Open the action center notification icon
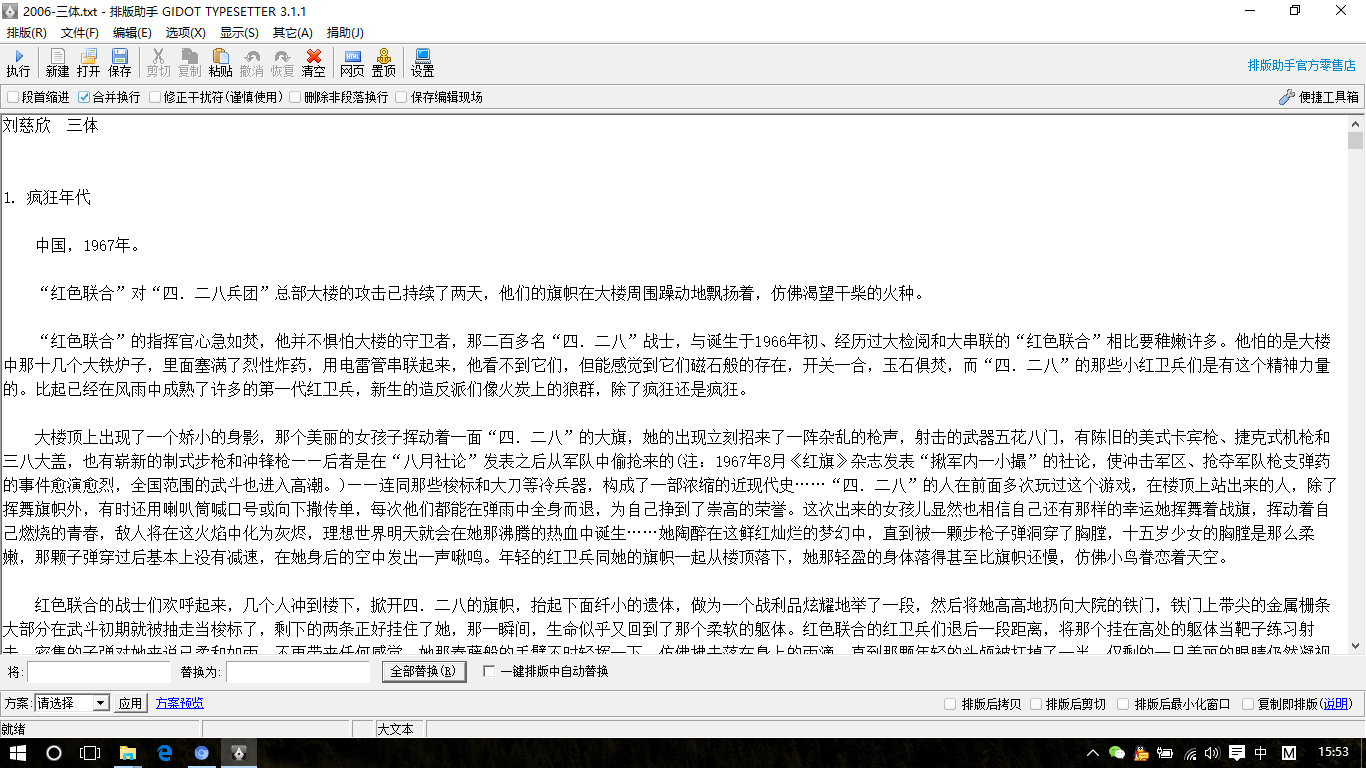Screen dimensions: 1366x768 point(1237,753)
